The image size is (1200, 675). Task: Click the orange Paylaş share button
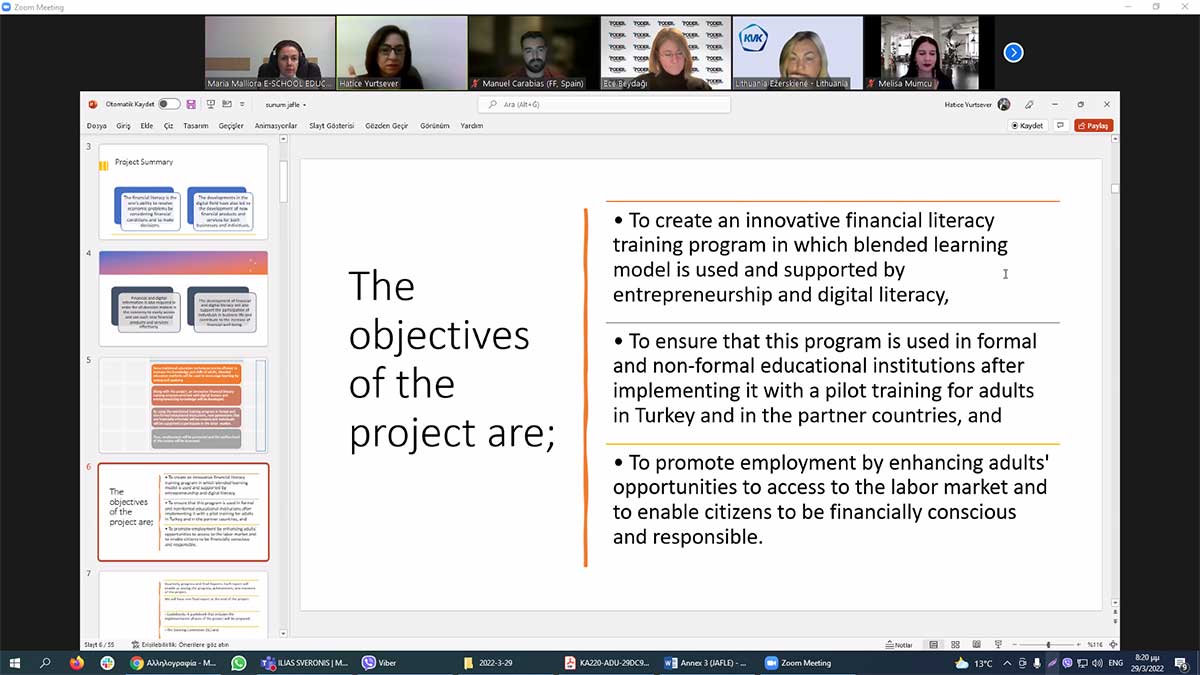click(x=1093, y=126)
